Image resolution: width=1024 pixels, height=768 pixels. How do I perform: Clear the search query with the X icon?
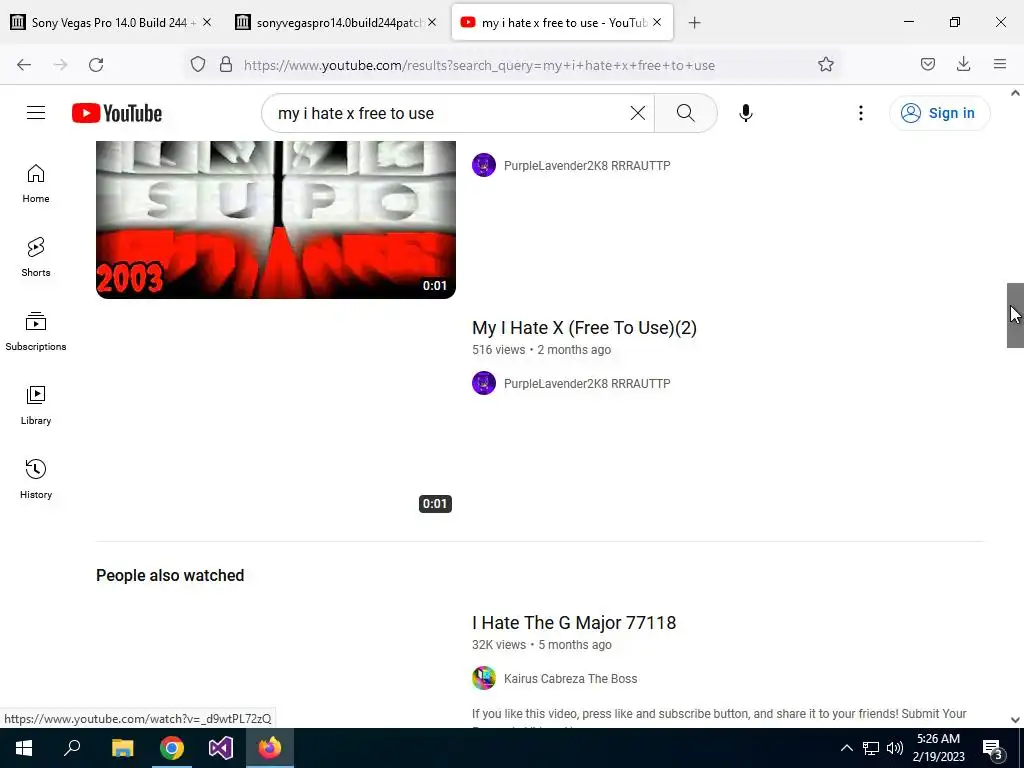[637, 113]
